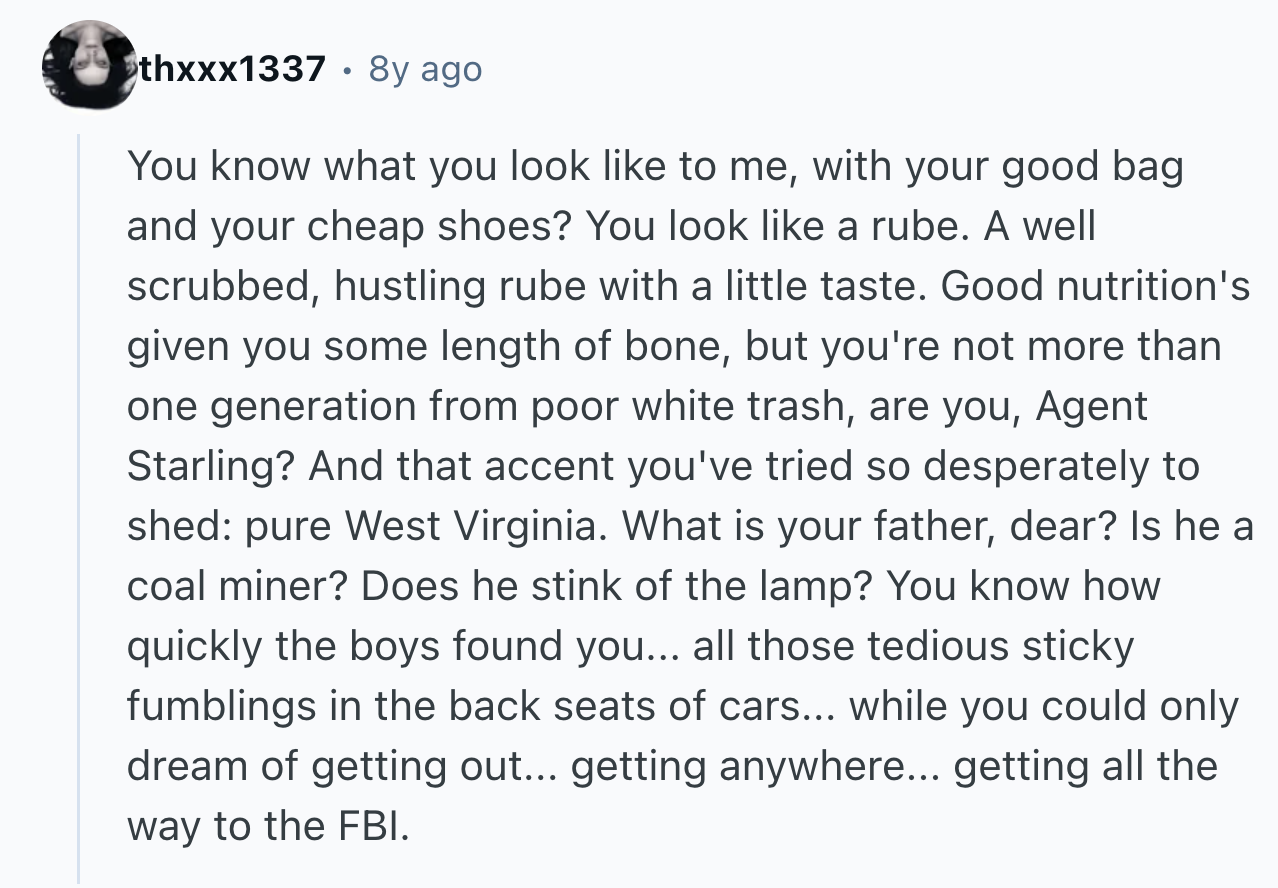
Task: Click the words 'coal miner?' in the comment
Action: (x=238, y=586)
